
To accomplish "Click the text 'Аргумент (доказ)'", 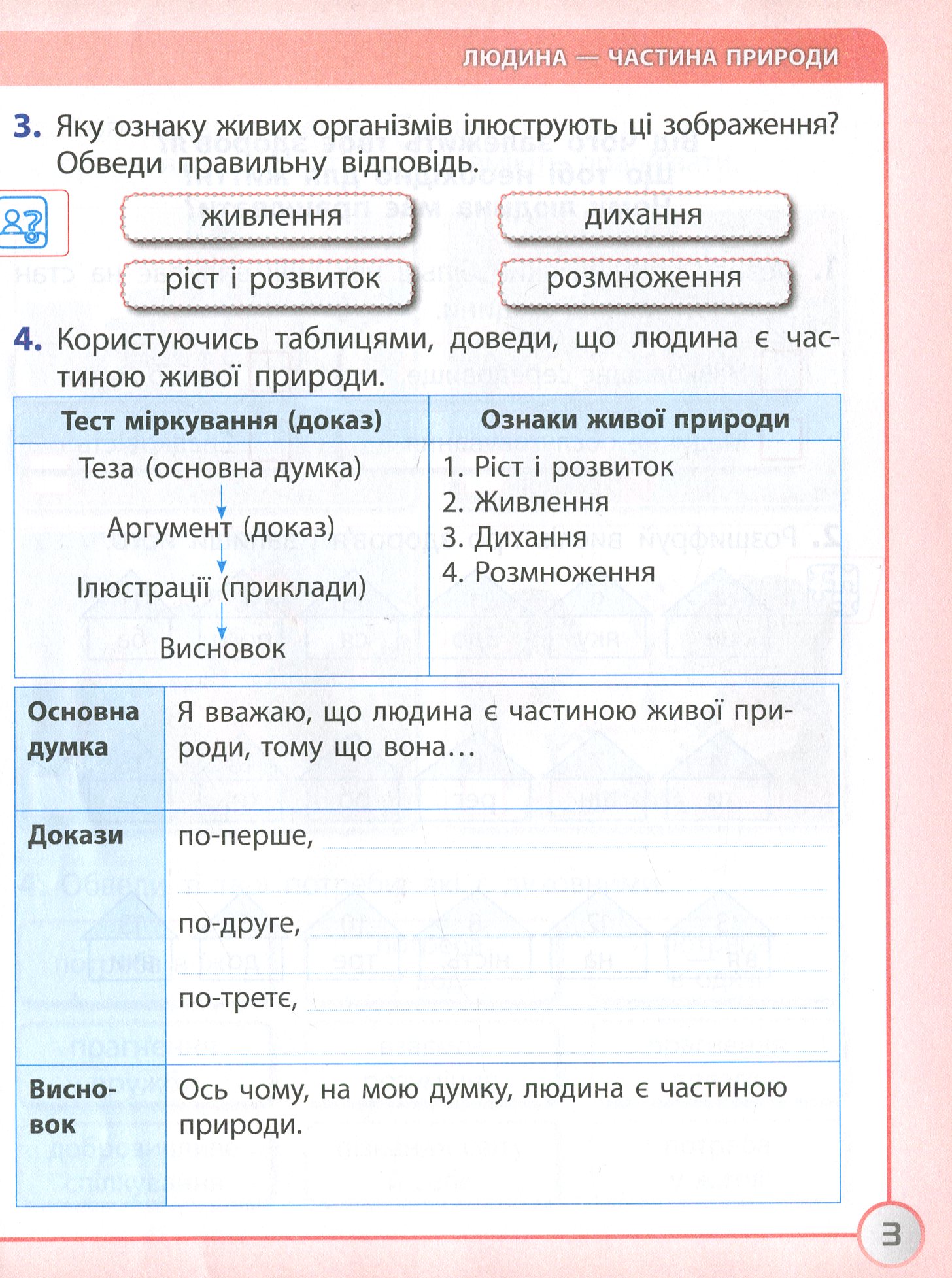I will click(221, 528).
